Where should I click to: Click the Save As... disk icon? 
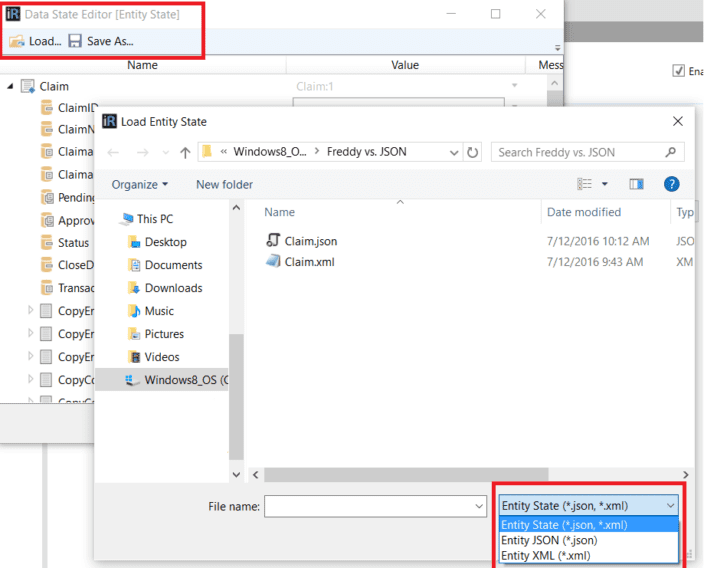tap(75, 41)
